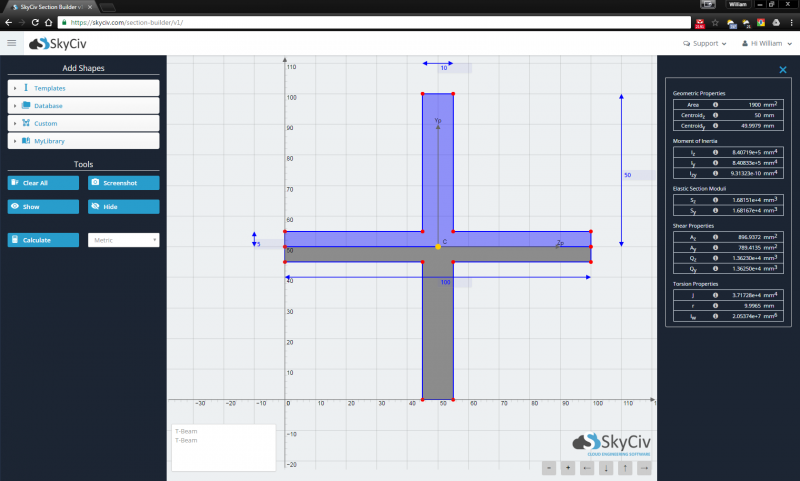The width and height of the screenshot is (800, 481).
Task: Open the Hi William account menu
Action: coord(766,43)
